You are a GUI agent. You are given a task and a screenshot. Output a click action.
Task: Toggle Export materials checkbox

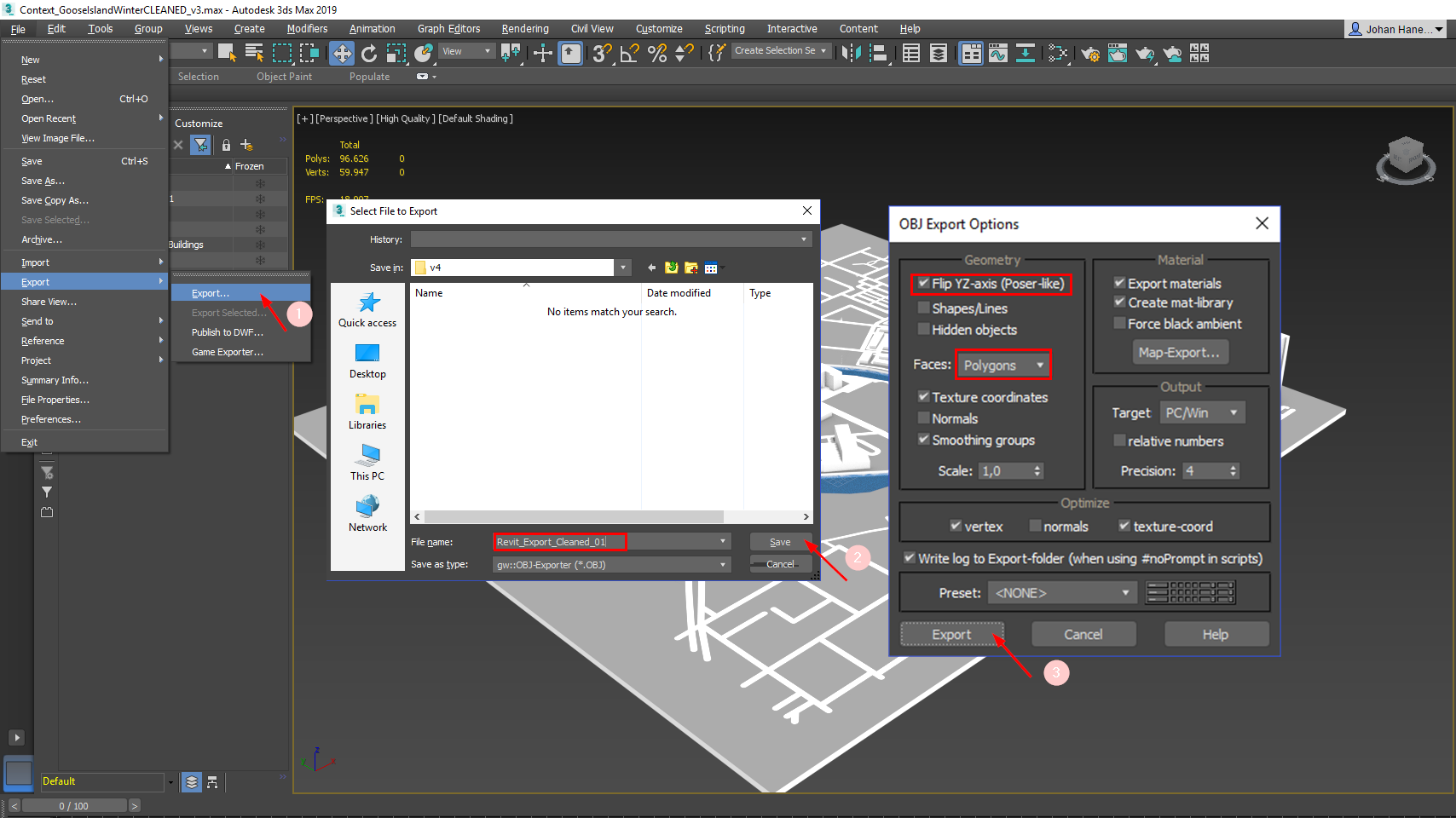(x=1119, y=283)
